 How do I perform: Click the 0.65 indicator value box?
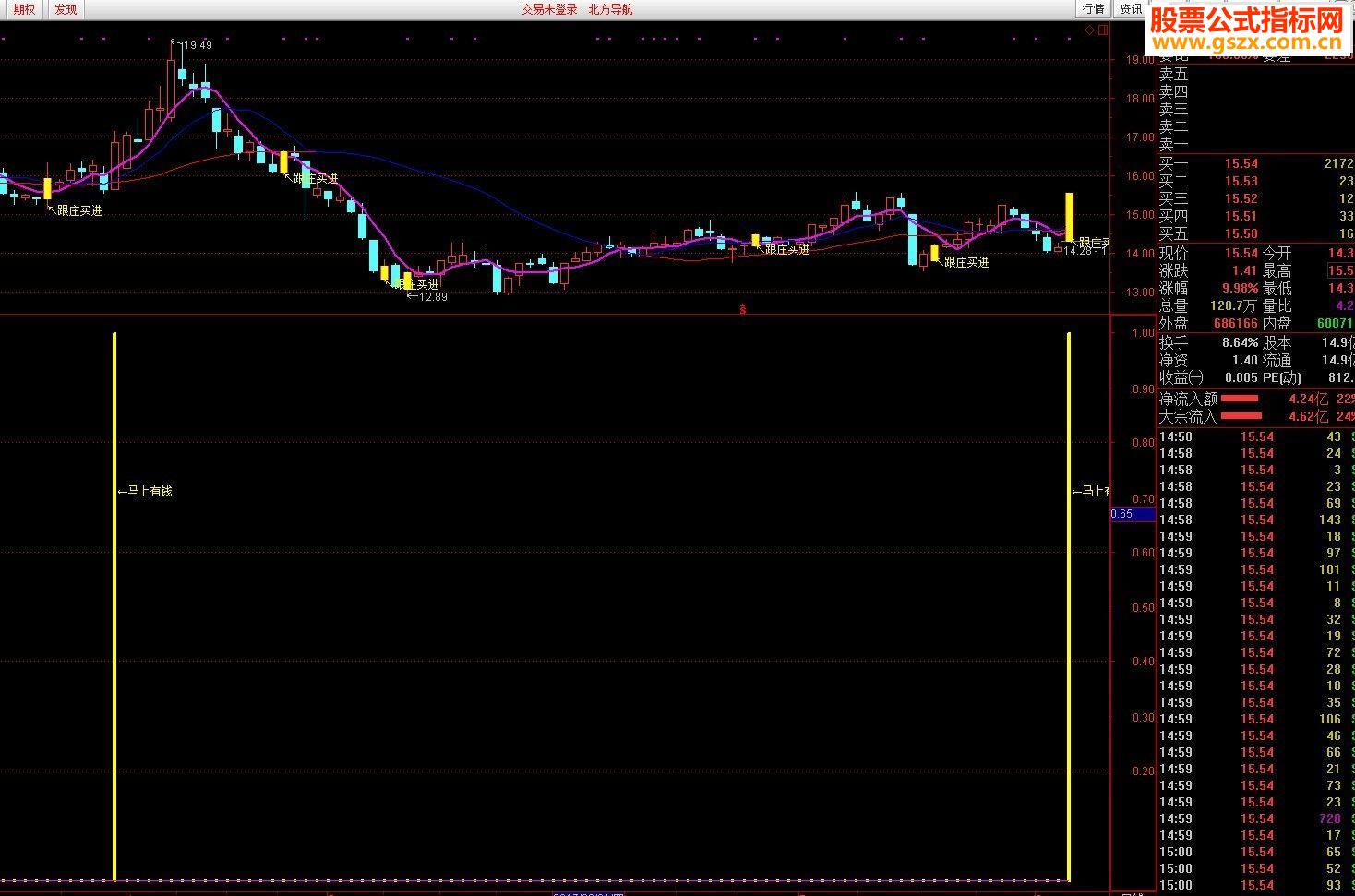coord(1133,514)
